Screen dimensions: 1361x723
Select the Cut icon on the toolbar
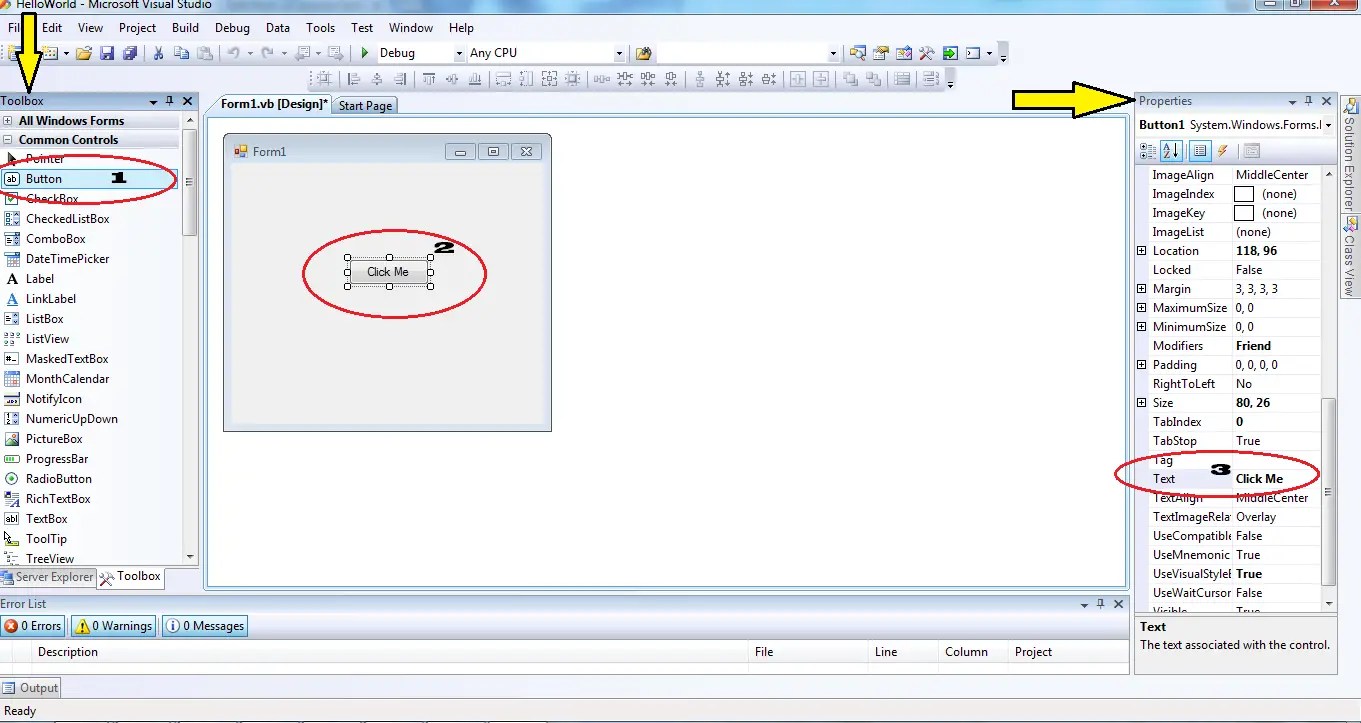tap(156, 52)
